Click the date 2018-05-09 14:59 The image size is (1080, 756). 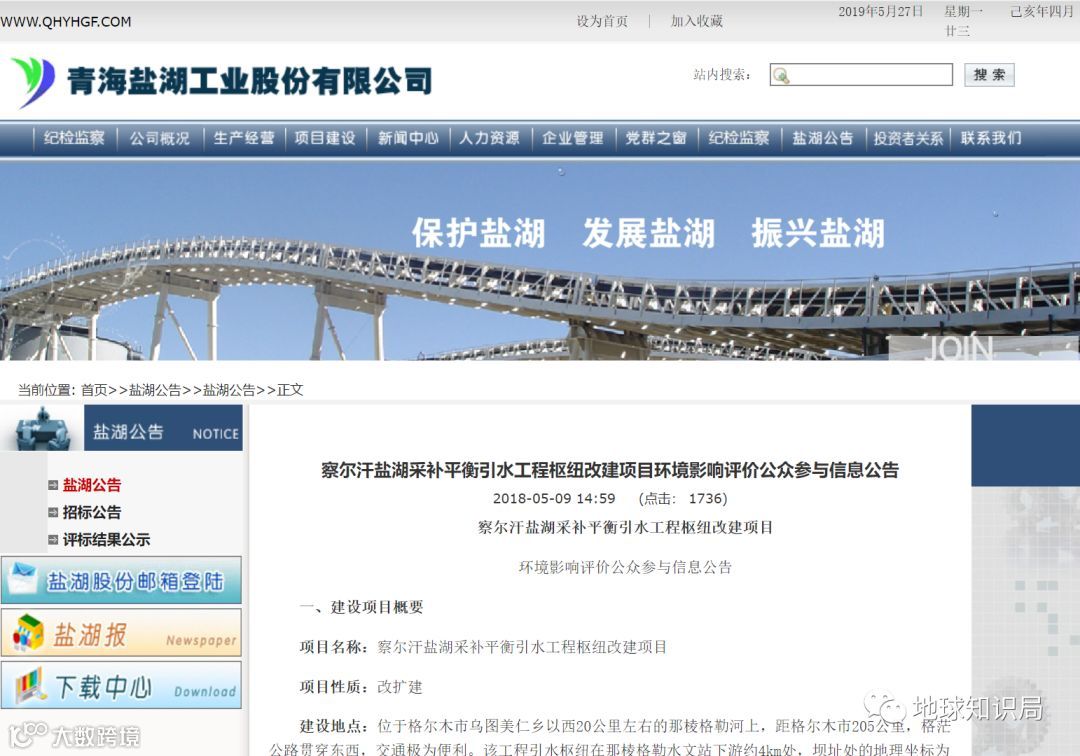coord(554,498)
